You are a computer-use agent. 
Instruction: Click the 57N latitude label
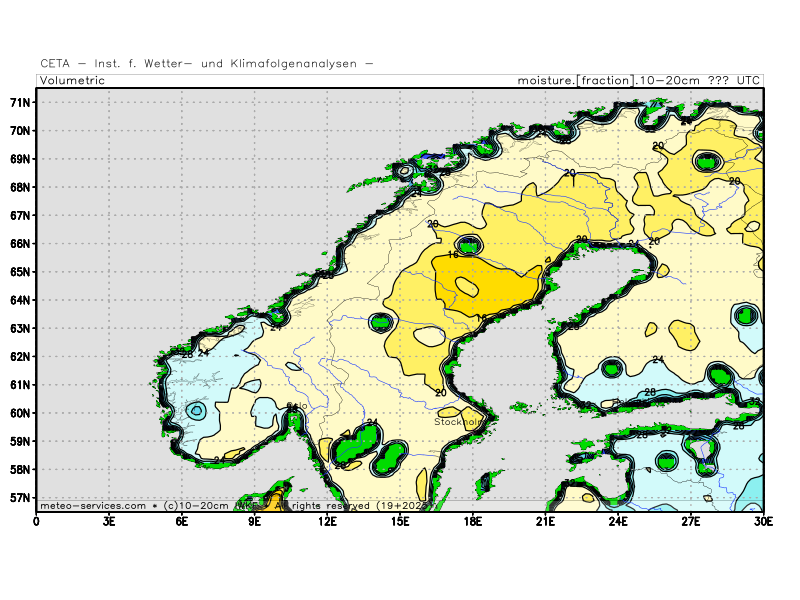click(20, 497)
